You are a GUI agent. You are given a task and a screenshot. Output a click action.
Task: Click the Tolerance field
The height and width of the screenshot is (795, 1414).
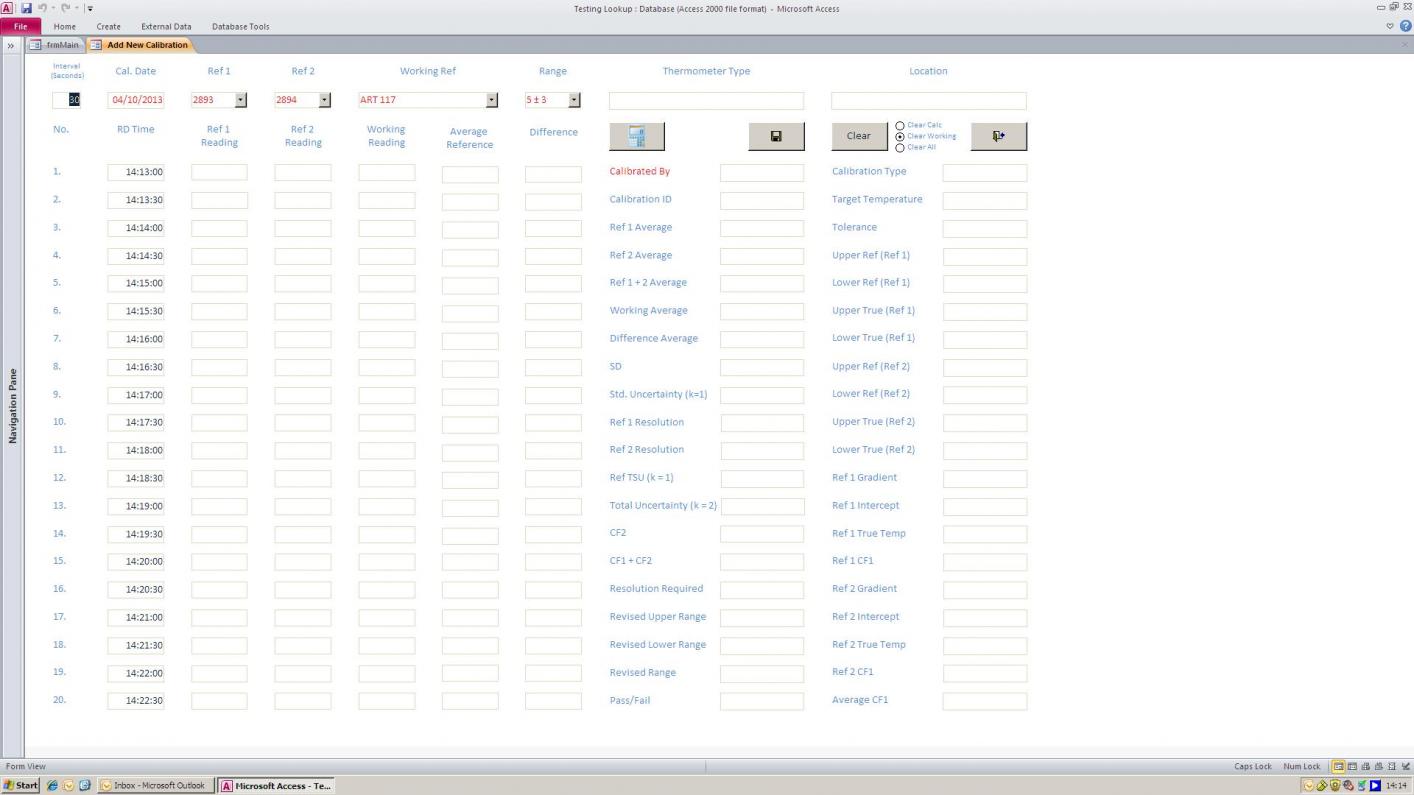click(985, 228)
